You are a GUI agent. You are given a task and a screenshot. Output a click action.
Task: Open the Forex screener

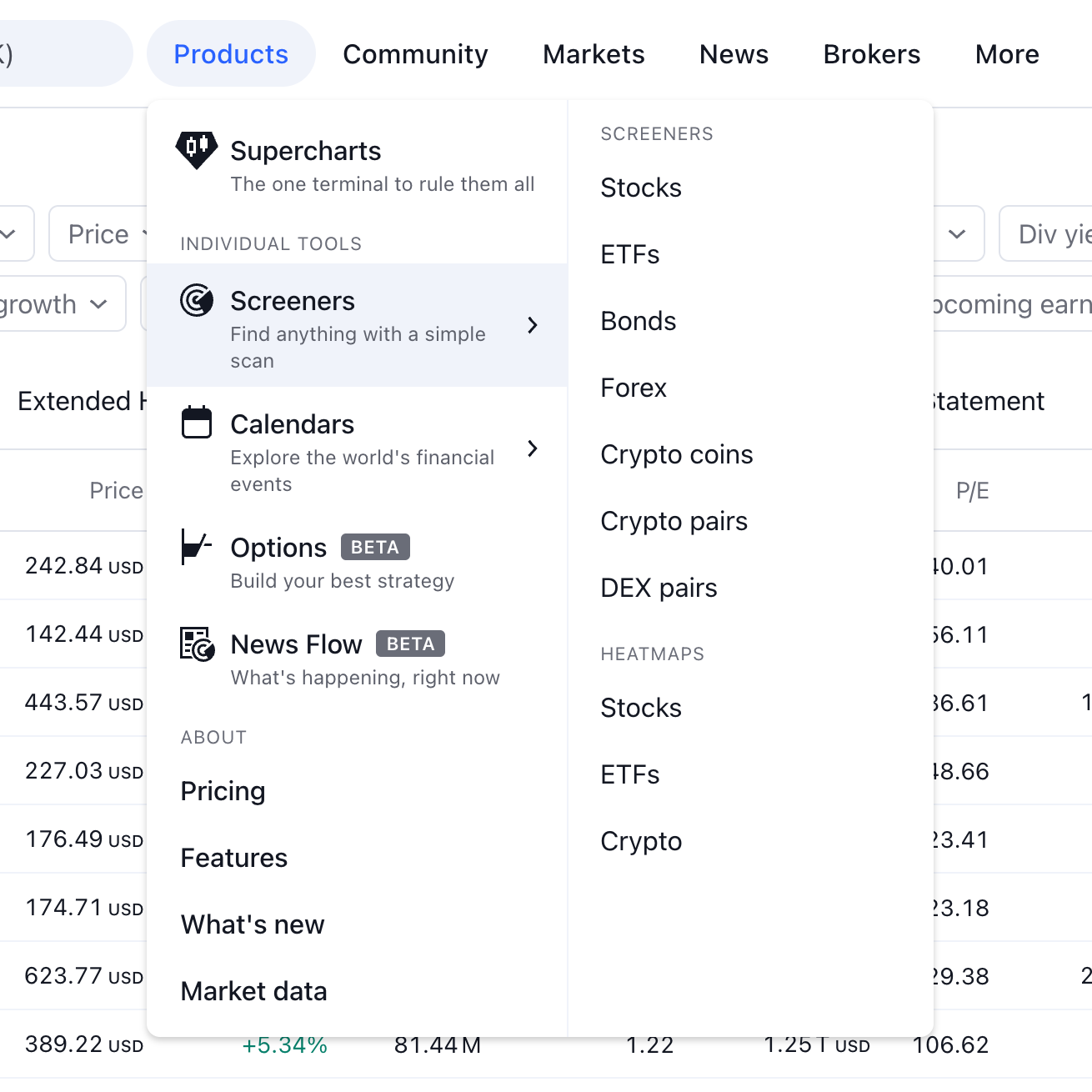point(634,388)
